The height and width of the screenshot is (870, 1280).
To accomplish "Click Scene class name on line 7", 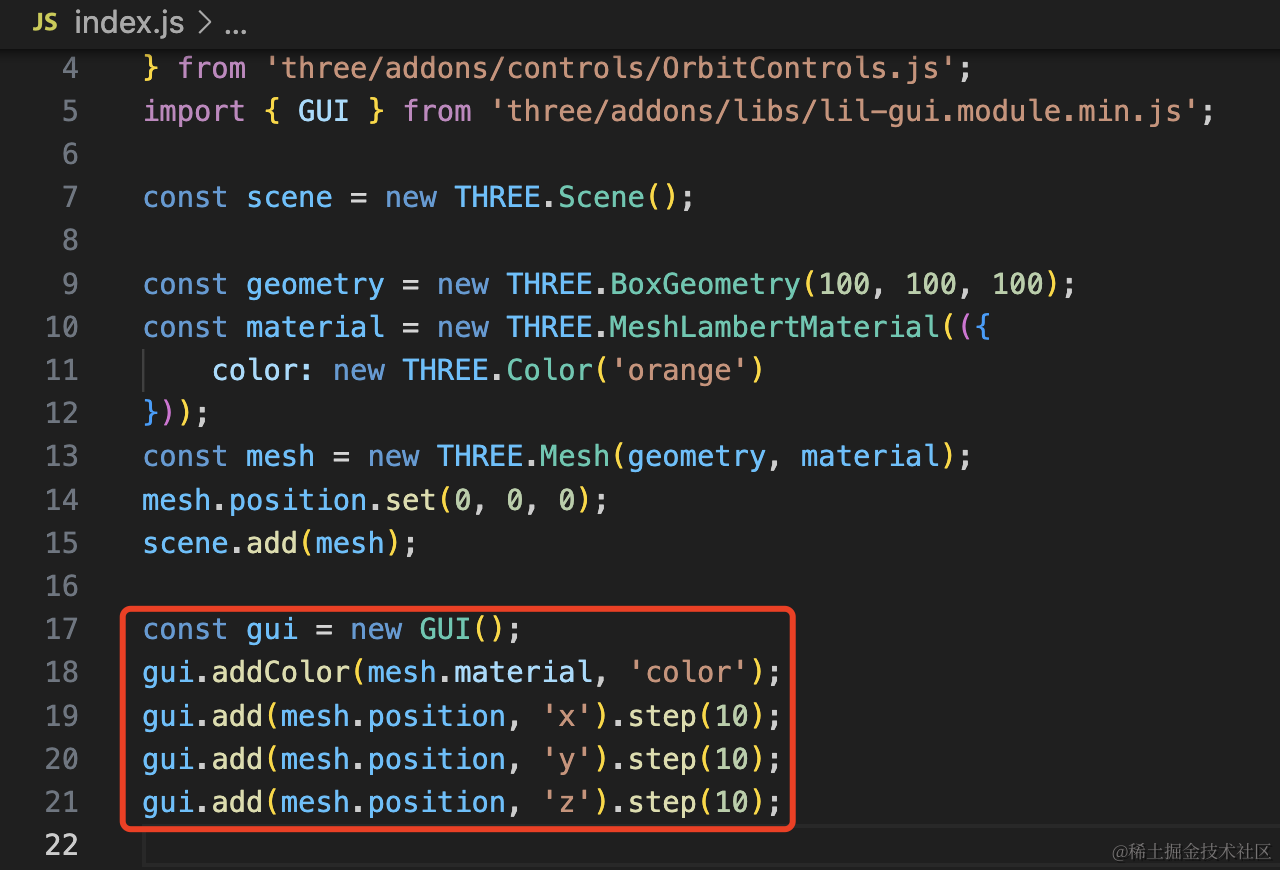I will 601,197.
